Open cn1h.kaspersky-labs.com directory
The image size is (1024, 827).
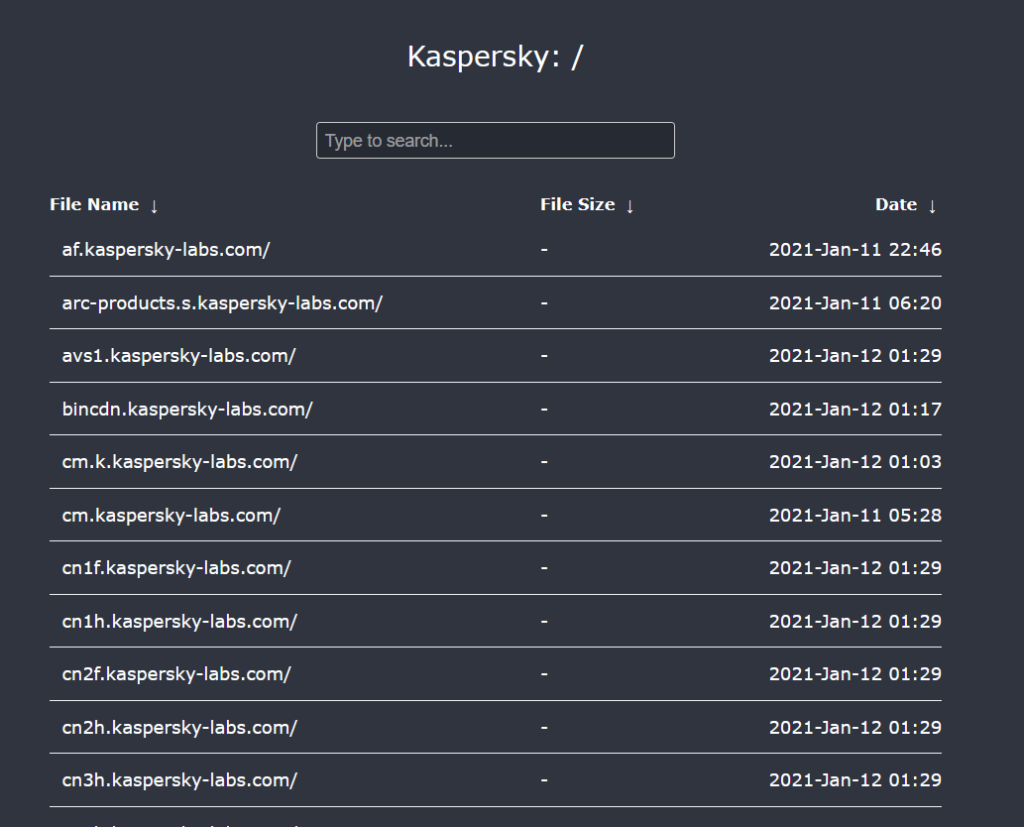[179, 621]
